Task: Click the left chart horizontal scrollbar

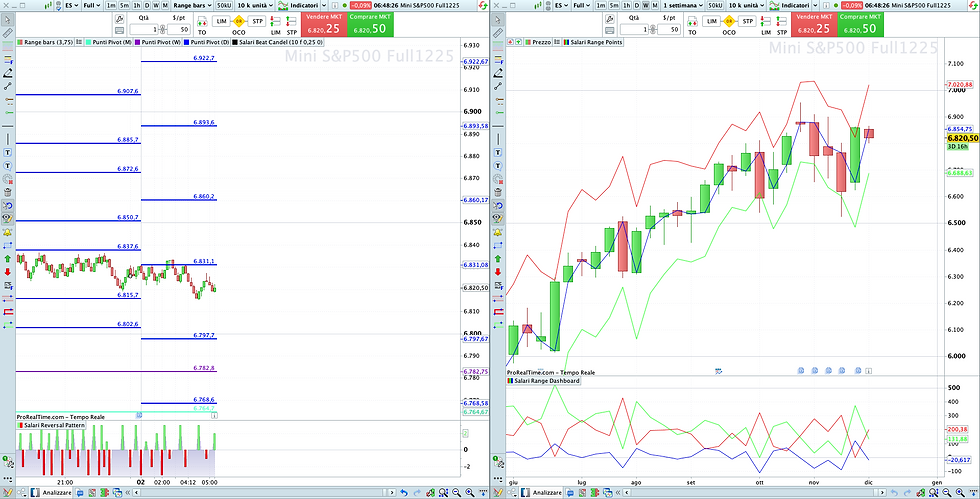Action: tap(266, 493)
